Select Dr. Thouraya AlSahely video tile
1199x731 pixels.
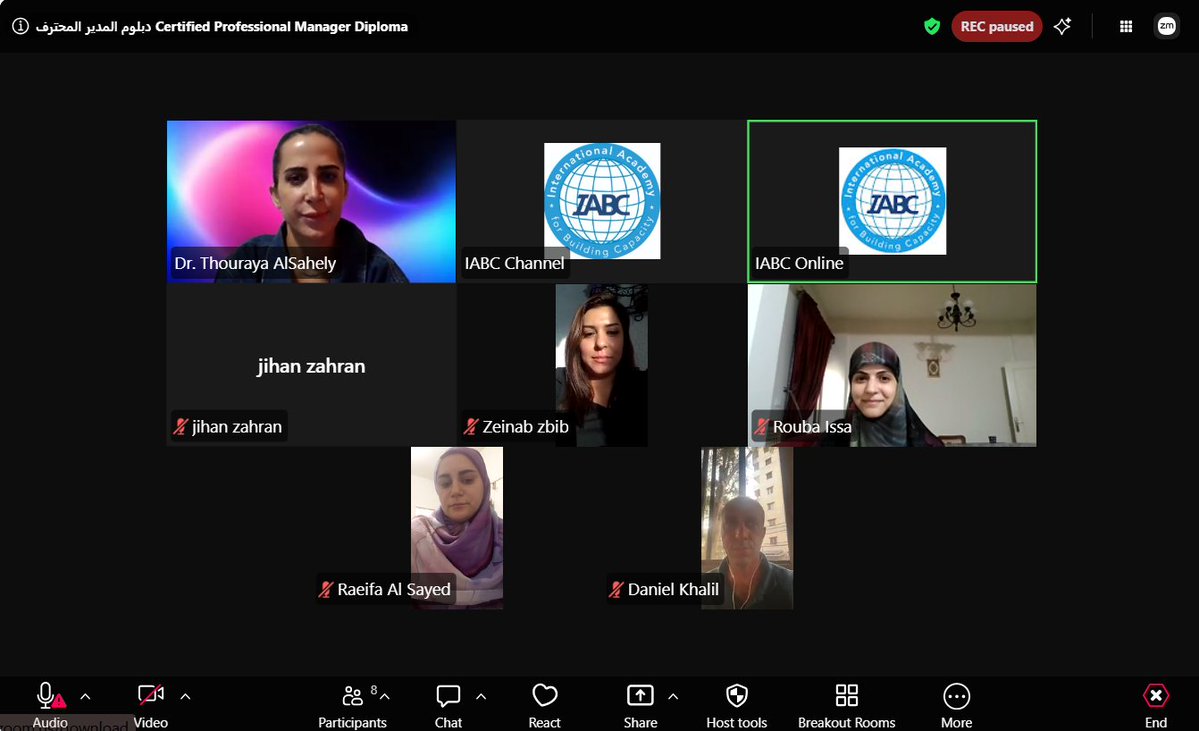311,202
